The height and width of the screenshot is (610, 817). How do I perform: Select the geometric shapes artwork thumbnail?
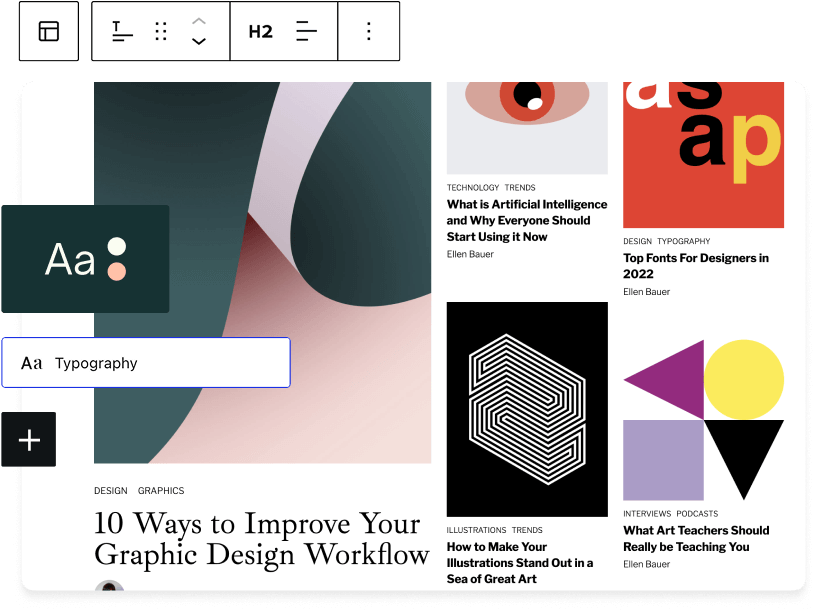coord(703,419)
